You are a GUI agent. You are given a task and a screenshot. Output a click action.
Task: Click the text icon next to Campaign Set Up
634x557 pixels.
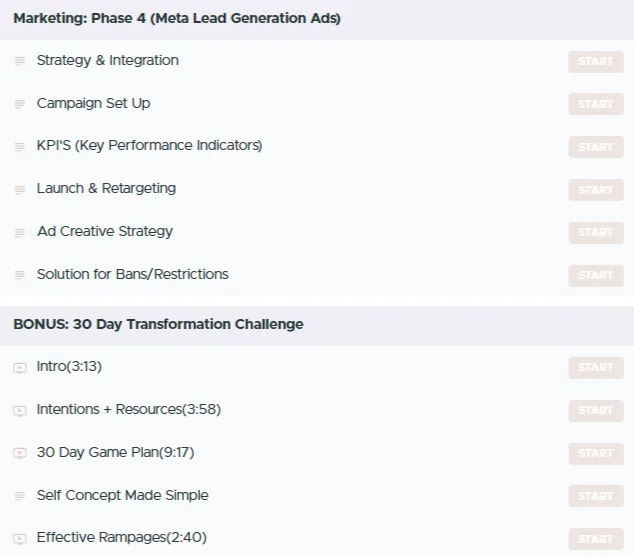[x=19, y=104]
